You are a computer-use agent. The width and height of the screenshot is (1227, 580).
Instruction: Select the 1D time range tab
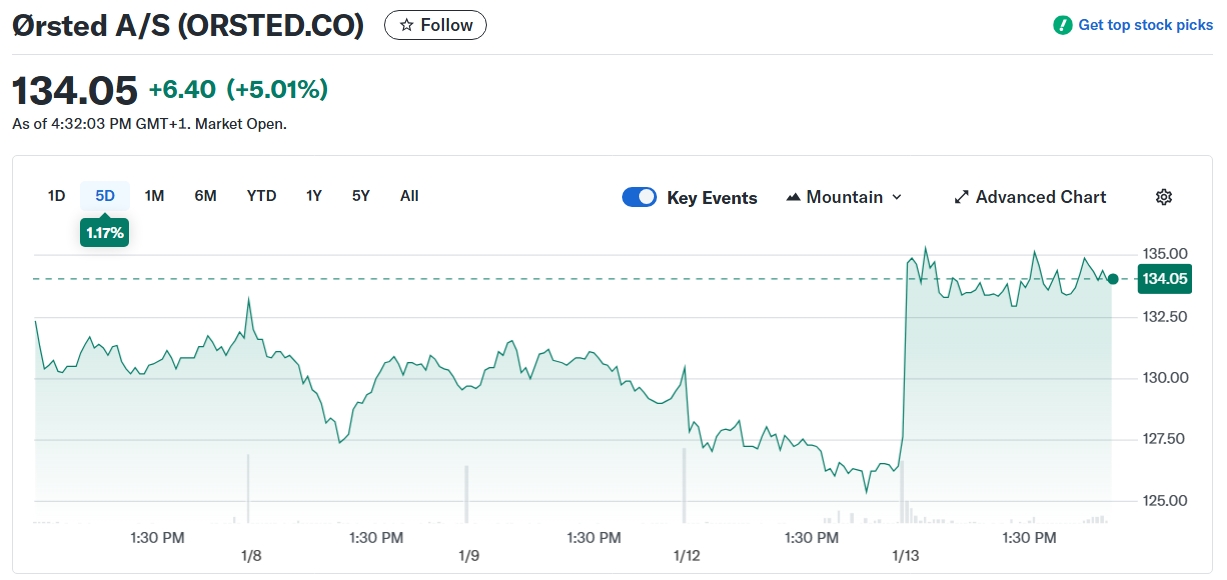click(56, 196)
